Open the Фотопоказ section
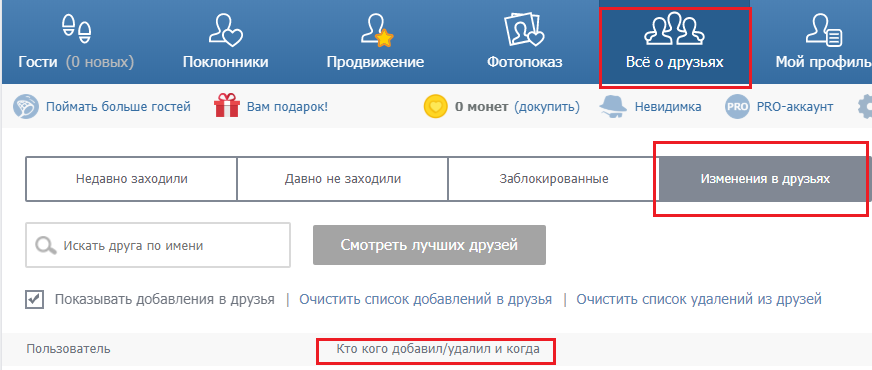The image size is (872, 370). click(x=524, y=42)
